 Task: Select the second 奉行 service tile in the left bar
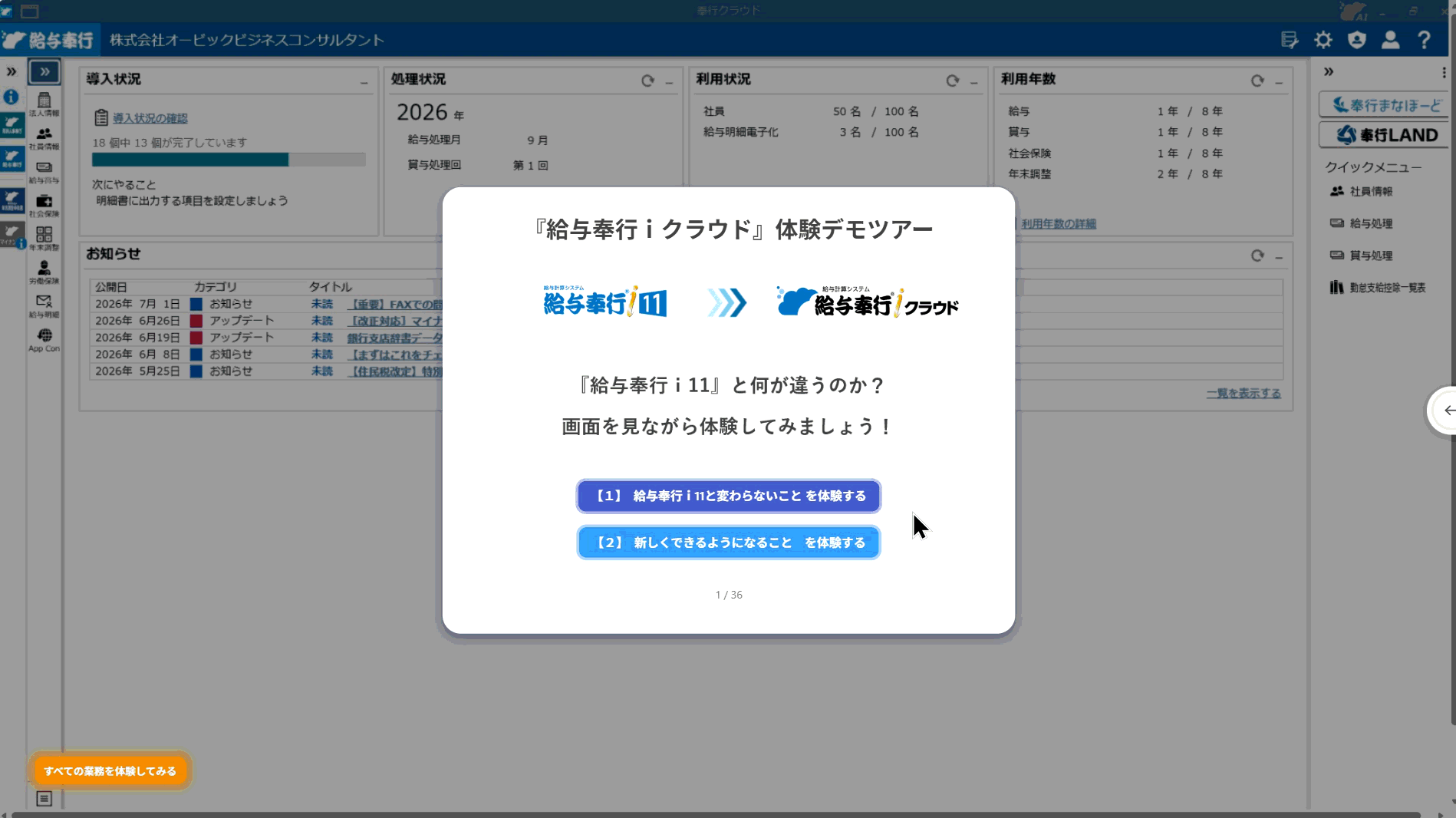tap(12, 160)
